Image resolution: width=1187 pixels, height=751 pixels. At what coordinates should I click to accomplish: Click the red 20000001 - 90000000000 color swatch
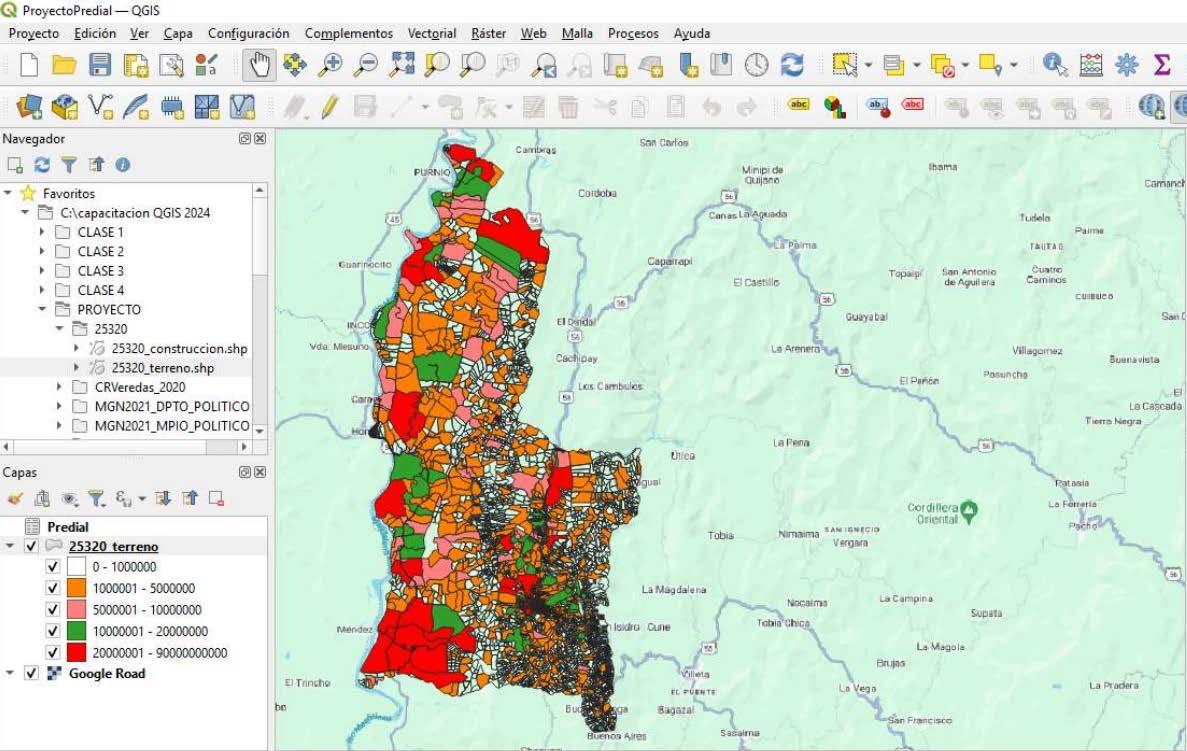(77, 652)
